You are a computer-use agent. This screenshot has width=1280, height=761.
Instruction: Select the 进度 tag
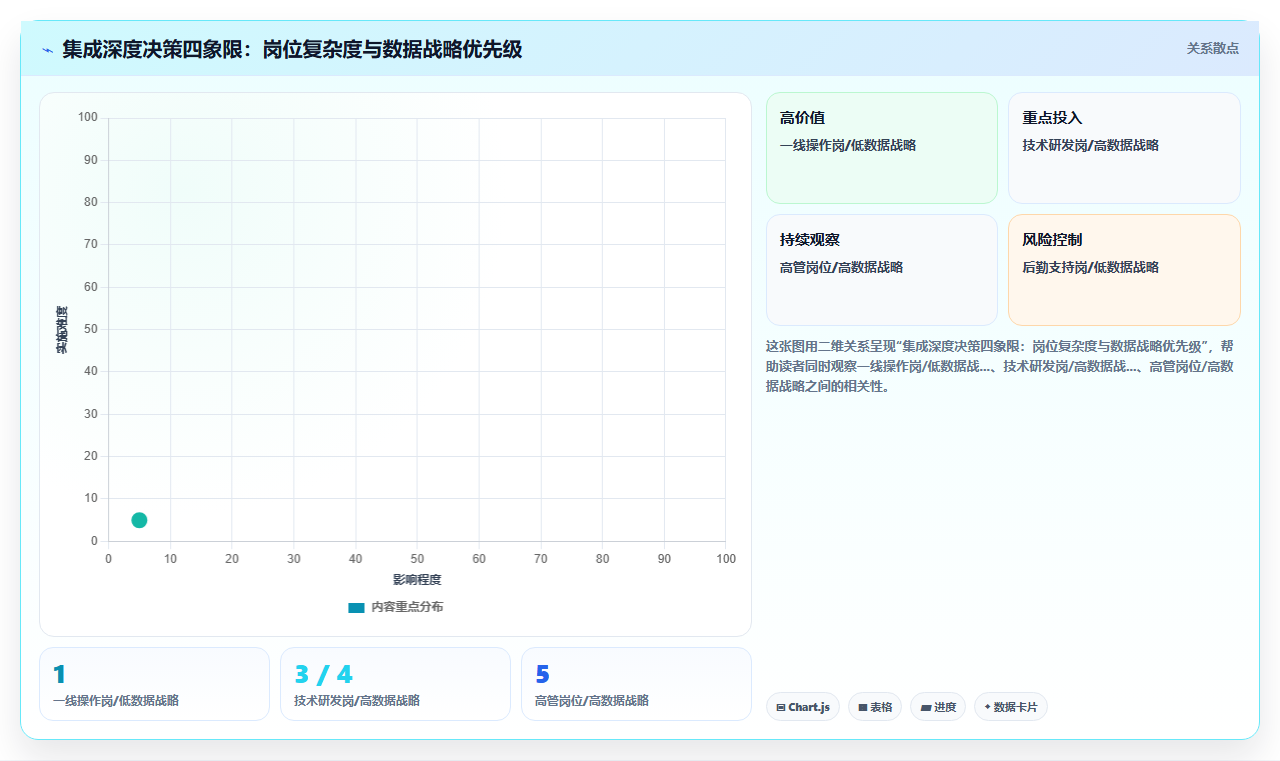click(938, 707)
